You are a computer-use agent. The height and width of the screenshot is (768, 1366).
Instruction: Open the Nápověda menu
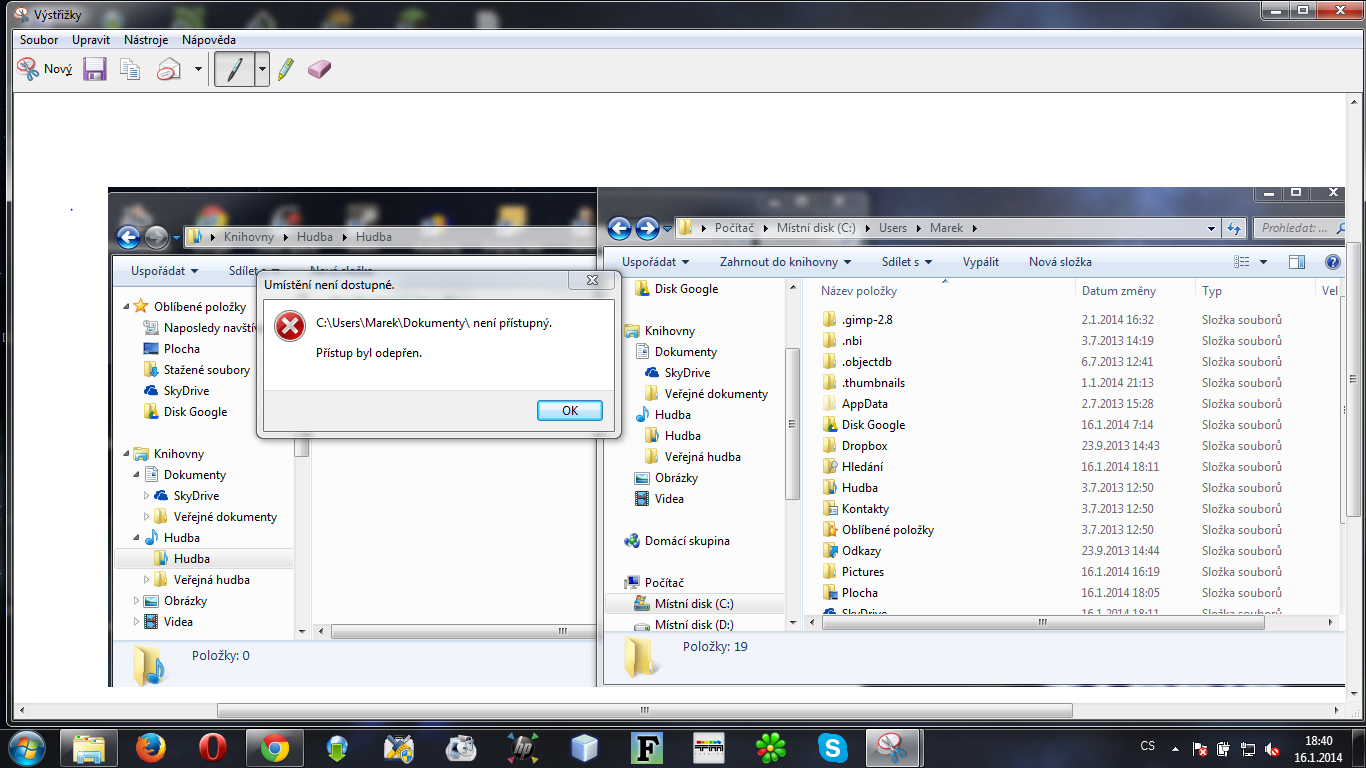[x=209, y=40]
